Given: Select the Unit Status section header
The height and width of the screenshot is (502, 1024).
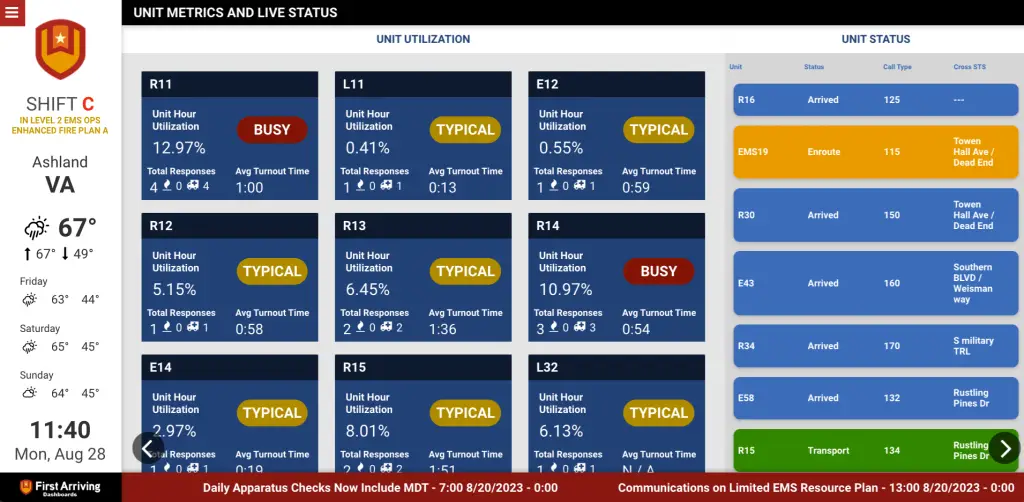Looking at the screenshot, I should click(x=876, y=39).
